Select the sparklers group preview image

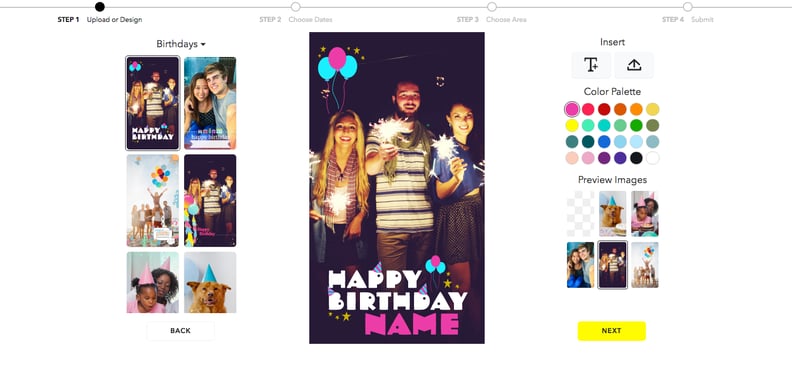[x=613, y=265]
